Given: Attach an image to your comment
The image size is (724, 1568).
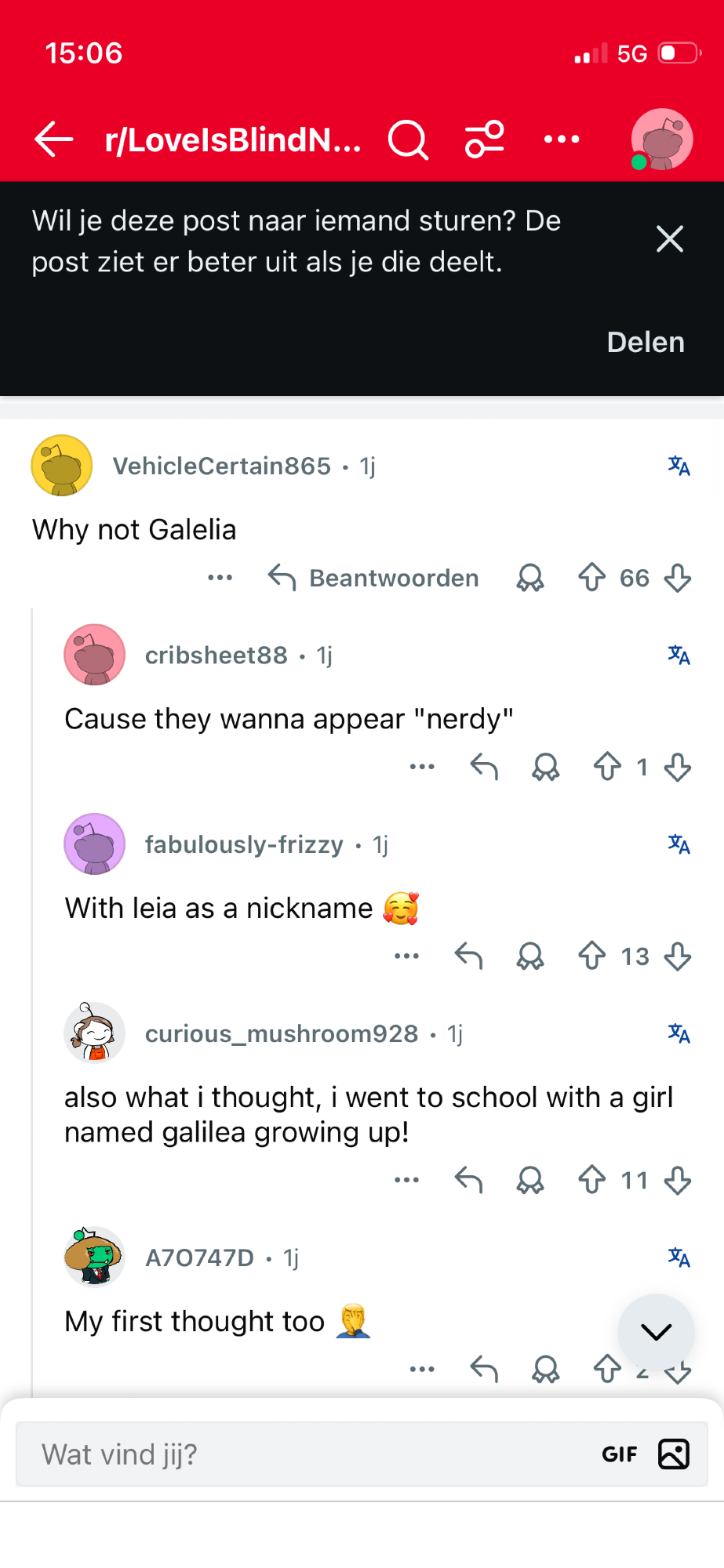Looking at the screenshot, I should [x=674, y=1455].
